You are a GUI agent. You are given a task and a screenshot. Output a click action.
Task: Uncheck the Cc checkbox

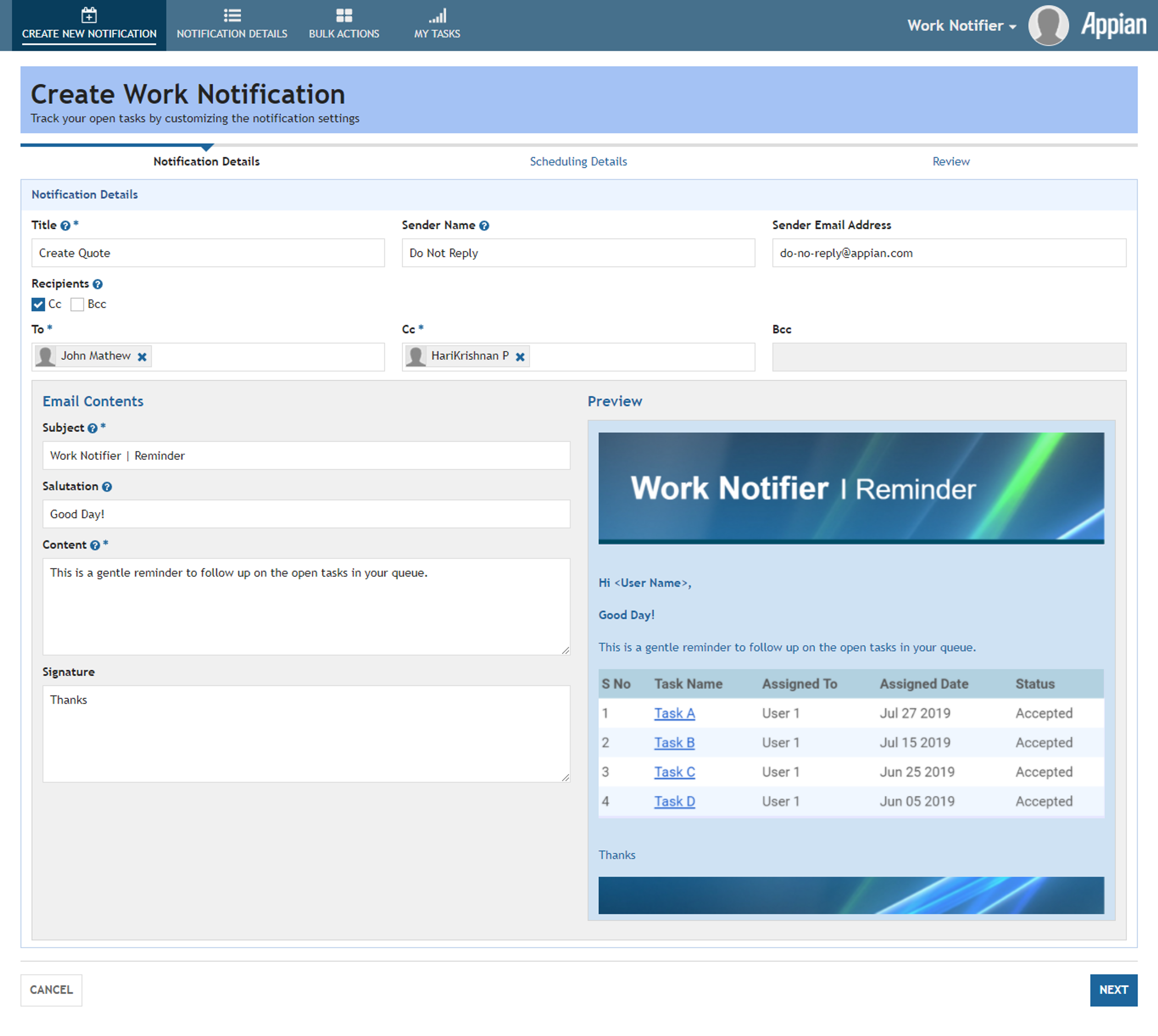point(38,305)
